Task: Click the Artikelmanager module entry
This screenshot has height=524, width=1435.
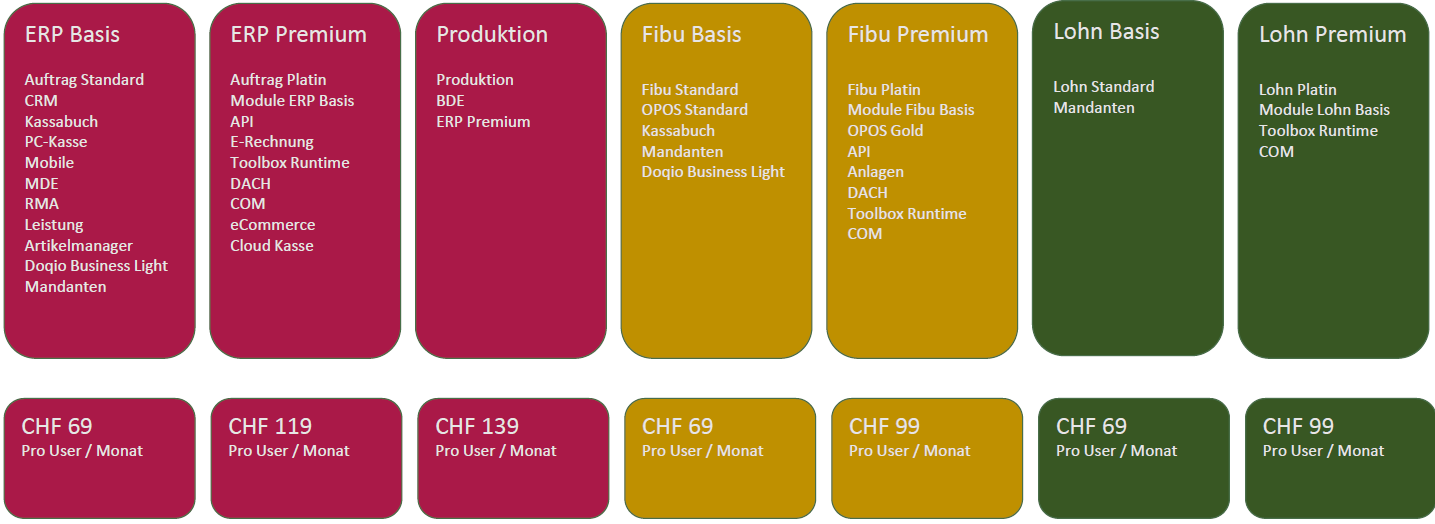Action: 78,246
